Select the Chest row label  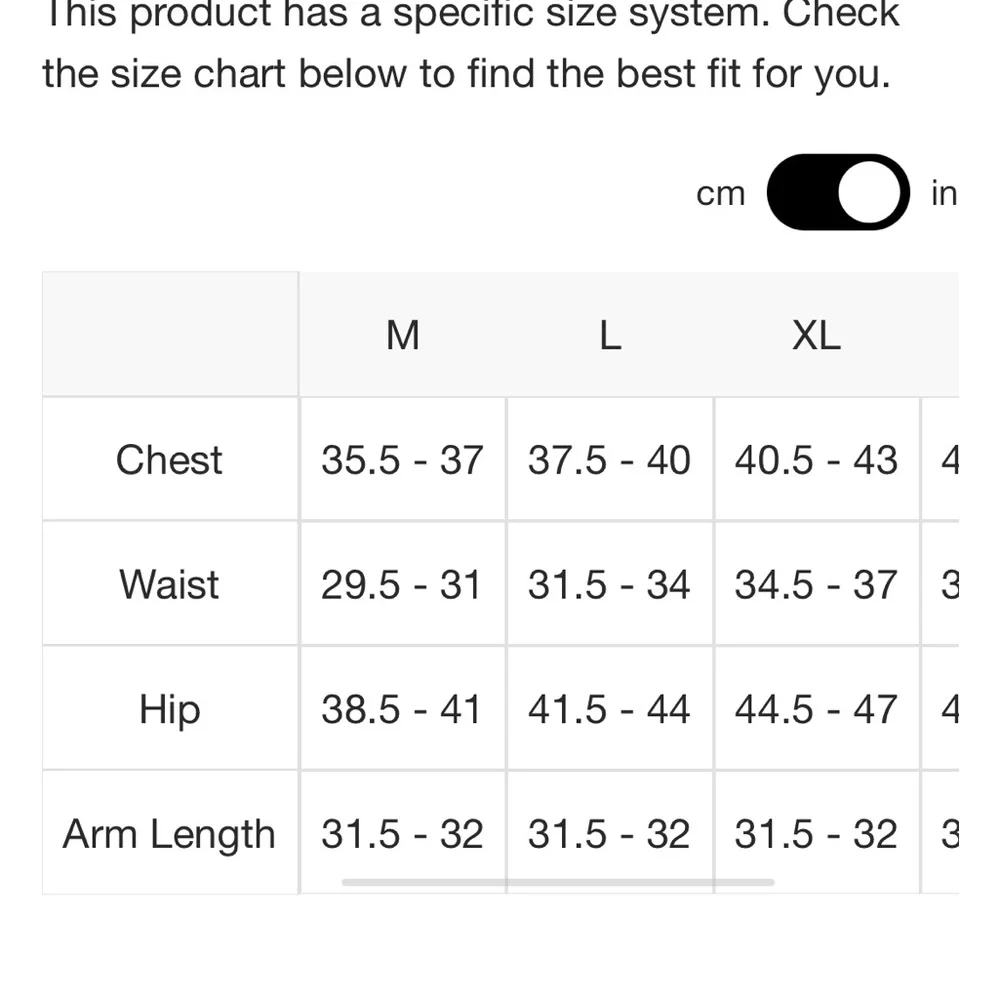pos(169,460)
